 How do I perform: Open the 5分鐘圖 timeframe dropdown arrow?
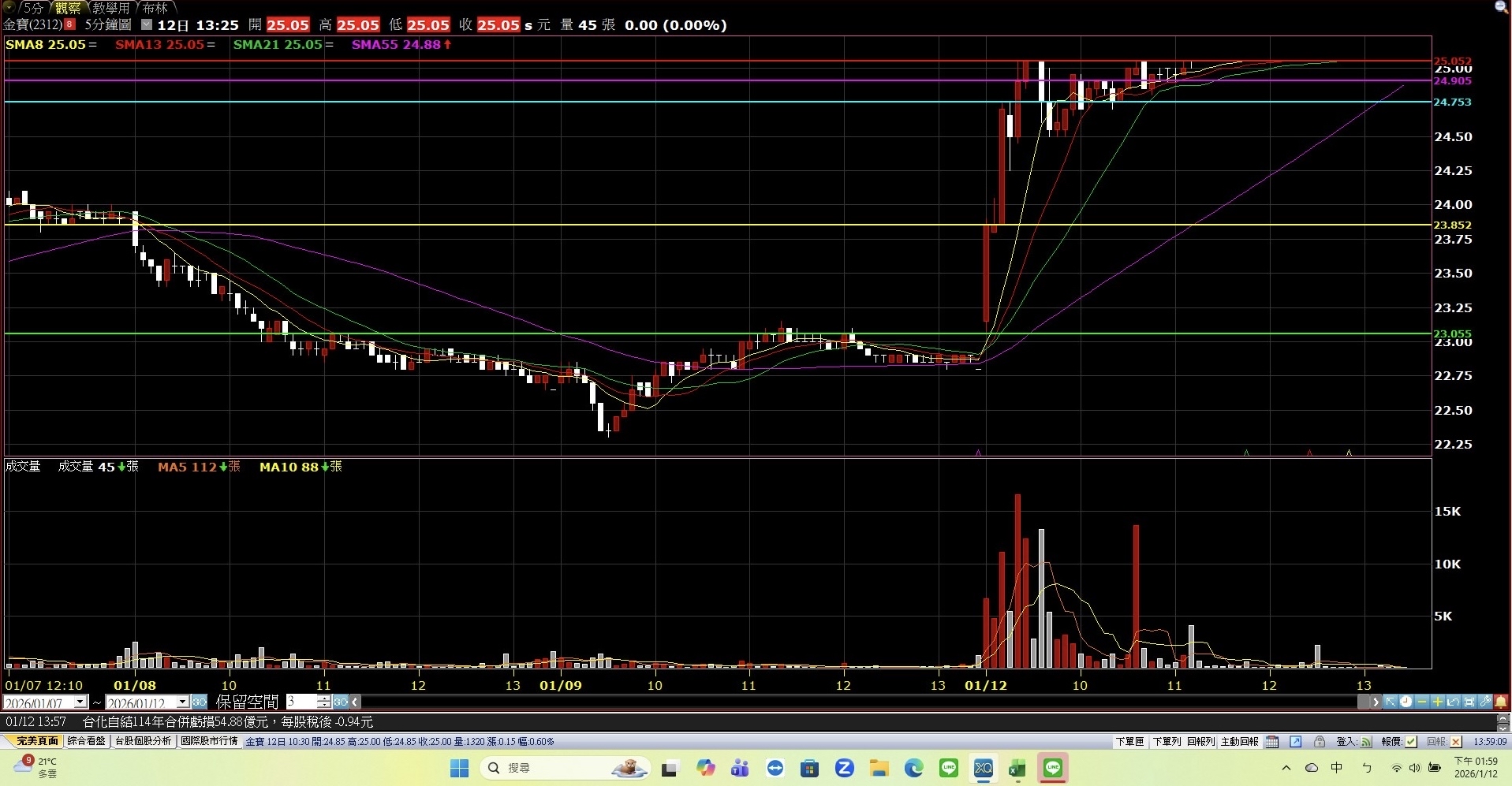click(x=146, y=25)
